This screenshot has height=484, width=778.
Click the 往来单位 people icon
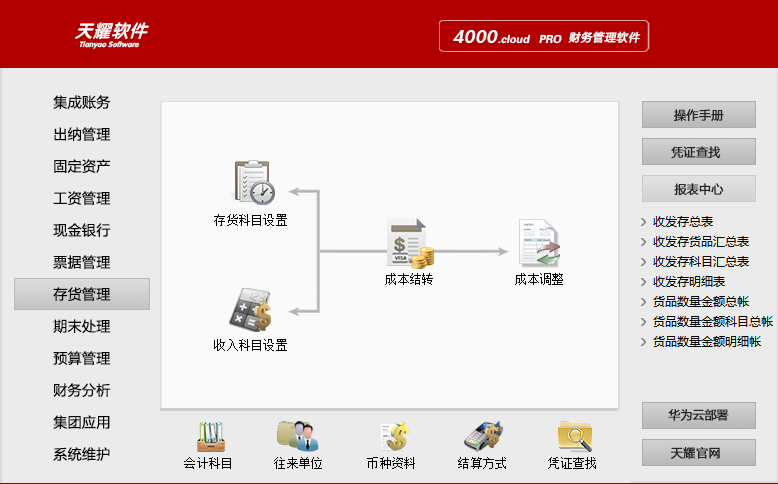[298, 437]
